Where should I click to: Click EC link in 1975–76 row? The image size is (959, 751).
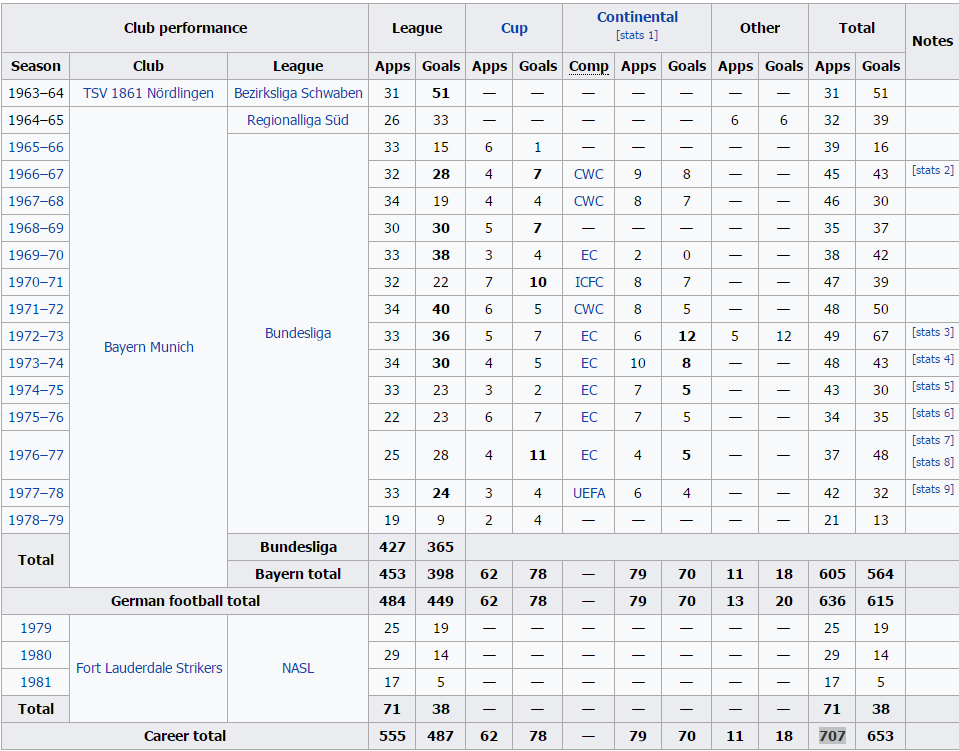(588, 416)
